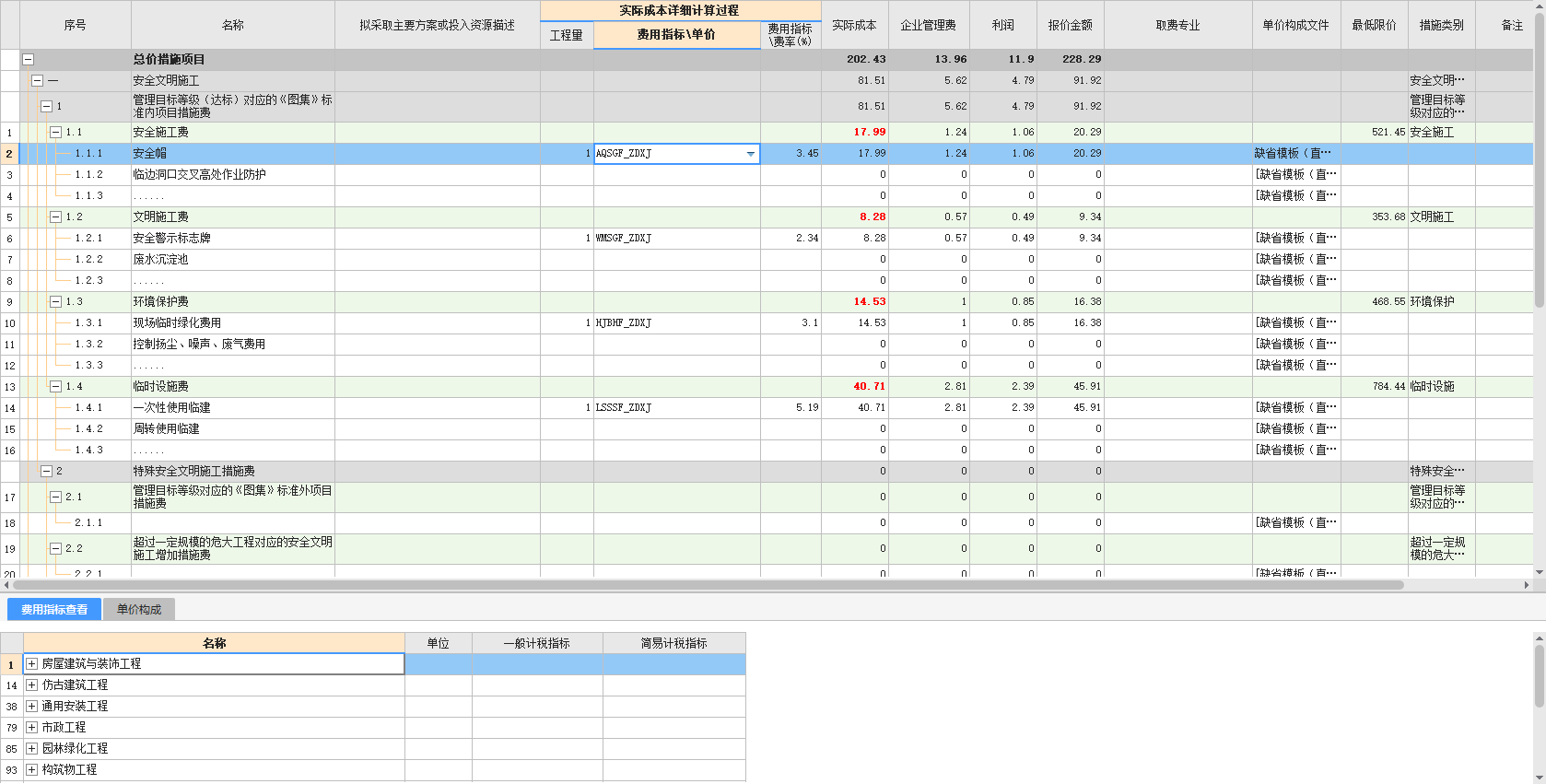The height and width of the screenshot is (784, 1546).
Task: Collapse node 2.2 危大工程增加措施费
Action: point(55,548)
